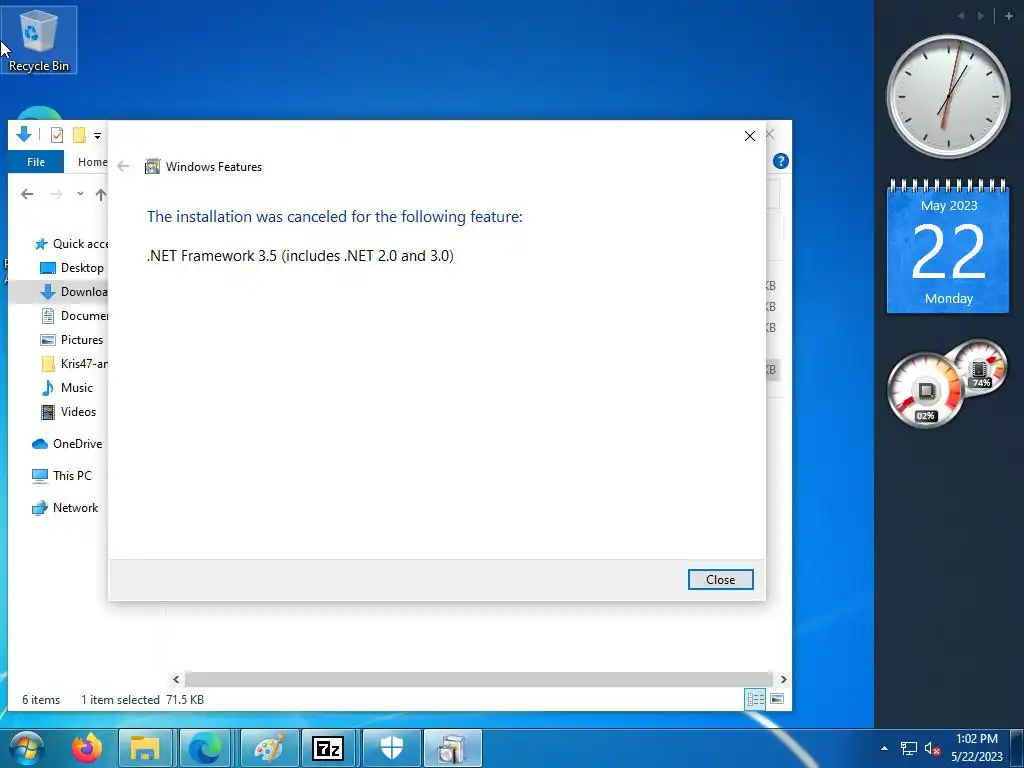This screenshot has height=768, width=1024.
Task: Select Videos in navigation pane
Action: (x=69, y=412)
